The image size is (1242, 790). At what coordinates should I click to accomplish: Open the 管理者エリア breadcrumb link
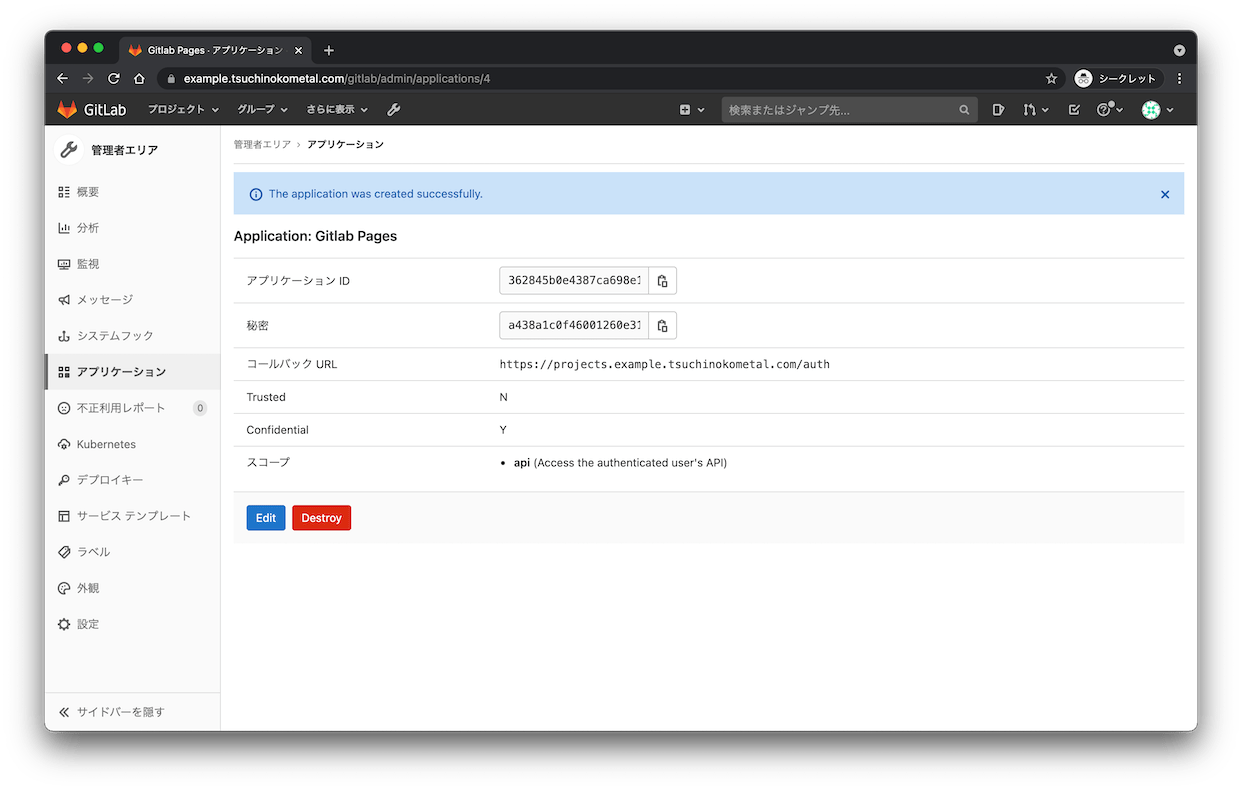coord(262,144)
